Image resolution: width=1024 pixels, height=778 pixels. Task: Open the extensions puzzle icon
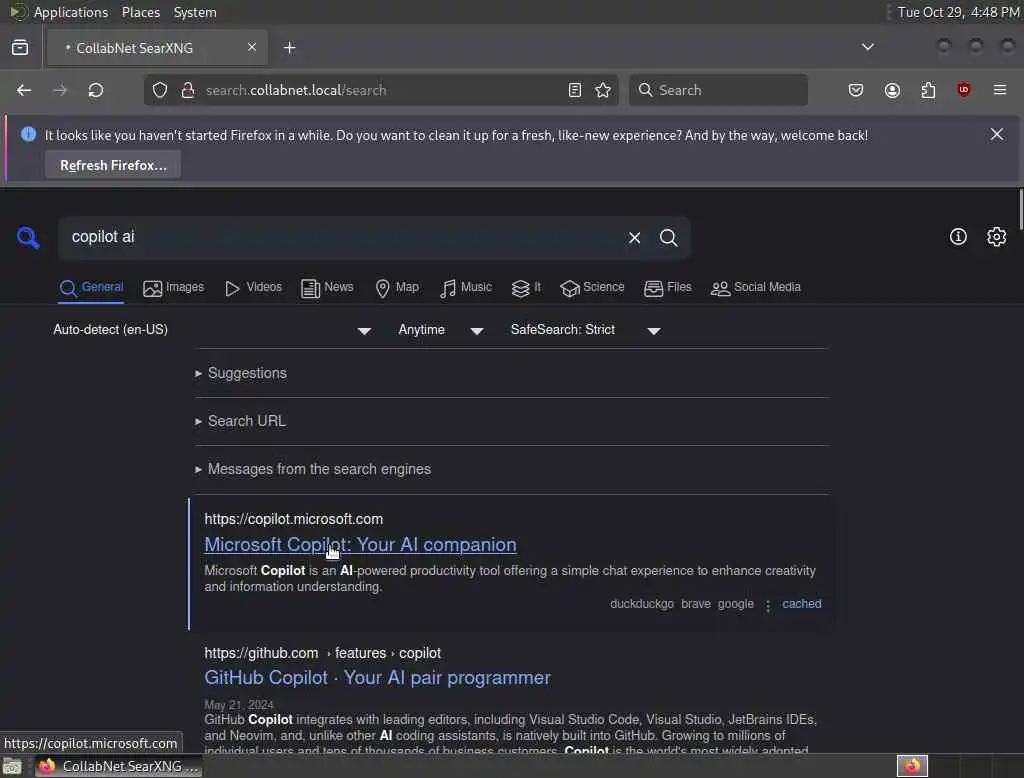(x=928, y=90)
